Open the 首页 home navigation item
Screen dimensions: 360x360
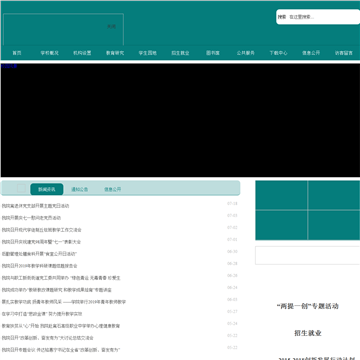pyautogui.click(x=17, y=53)
